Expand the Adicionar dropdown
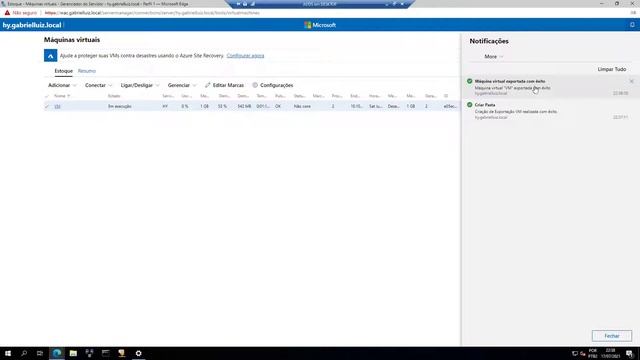 point(62,85)
